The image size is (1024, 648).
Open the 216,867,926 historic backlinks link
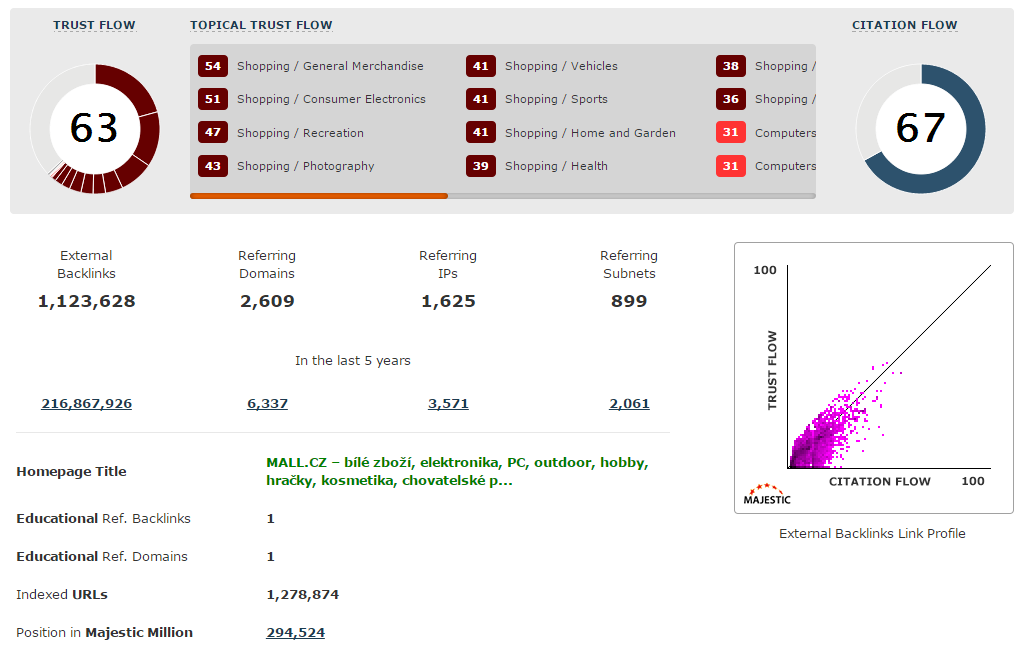(x=86, y=404)
